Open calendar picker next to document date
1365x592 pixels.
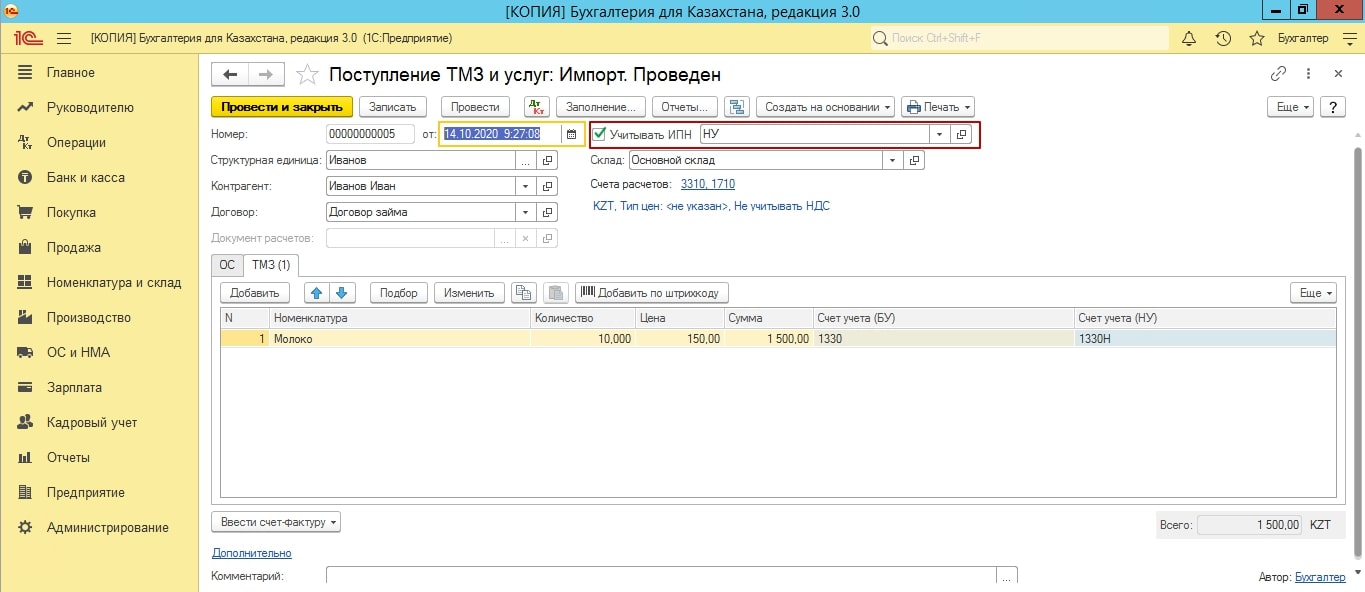[x=571, y=134]
